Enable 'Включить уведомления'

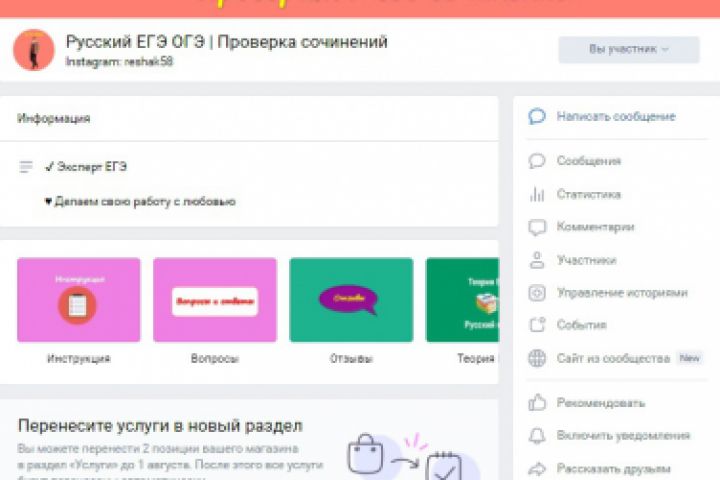(x=623, y=435)
